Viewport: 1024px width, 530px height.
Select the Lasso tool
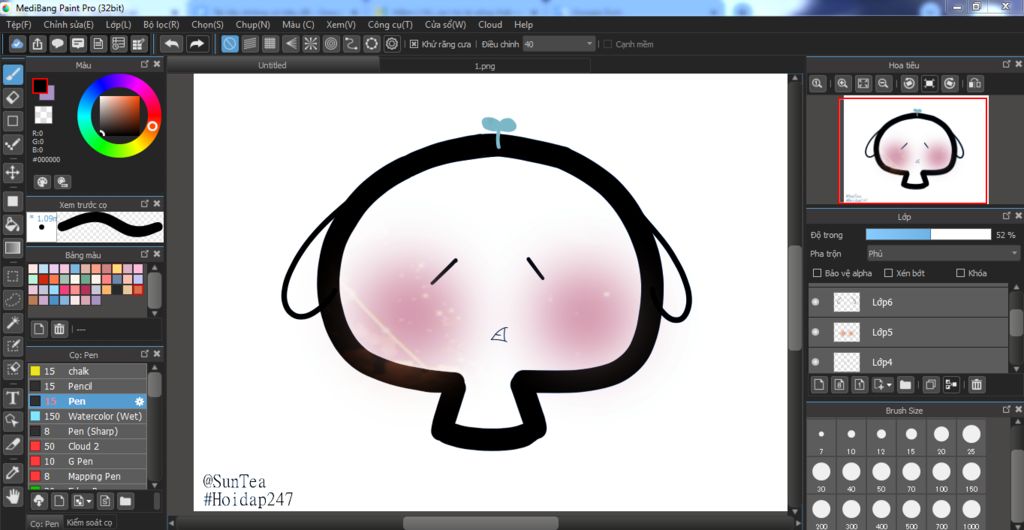point(12,300)
